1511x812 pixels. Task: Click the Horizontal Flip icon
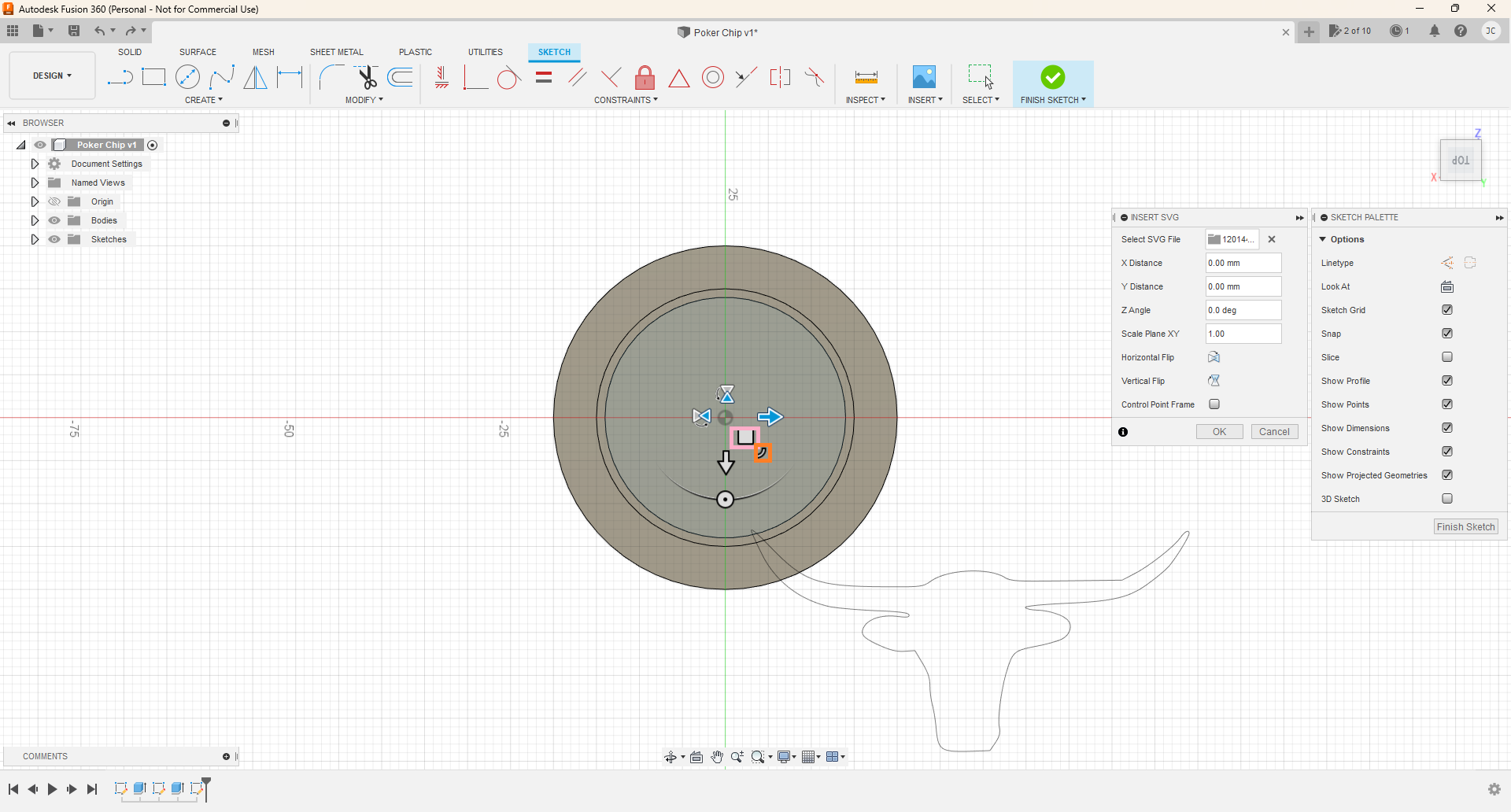pos(1214,357)
